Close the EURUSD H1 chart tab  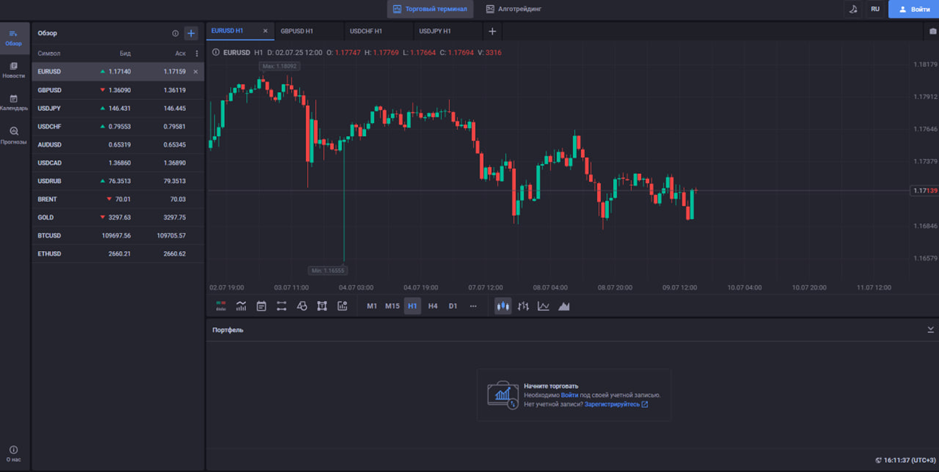coord(265,31)
